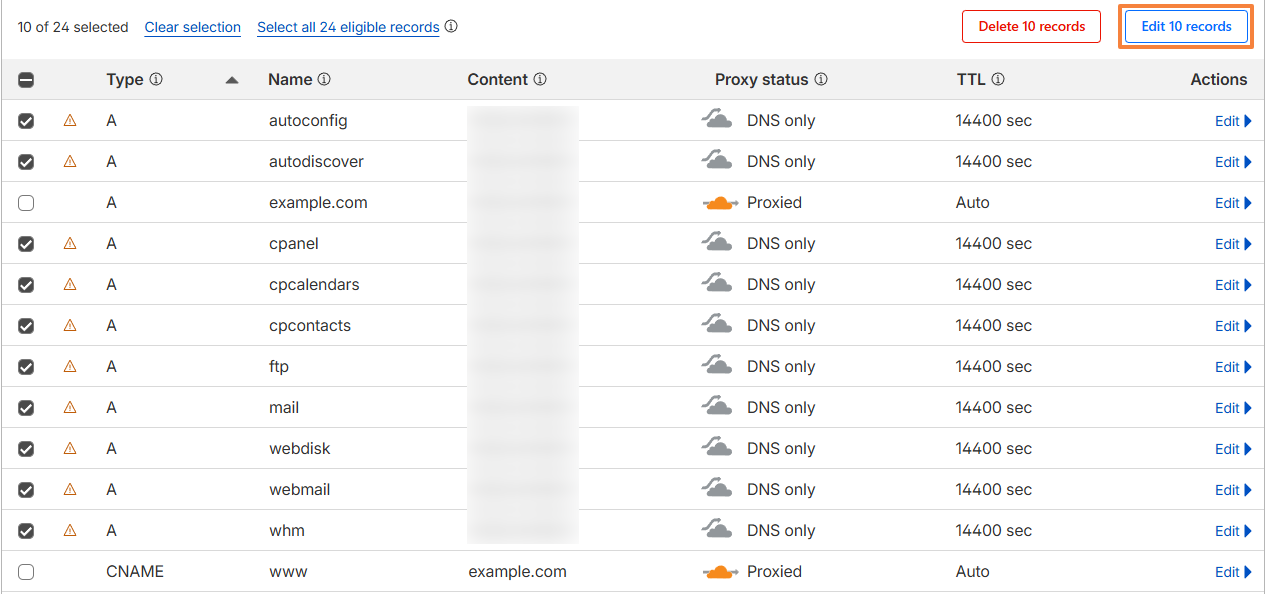Image resolution: width=1268 pixels, height=594 pixels.
Task: Toggle the header select-all checkbox
Action: (x=26, y=80)
